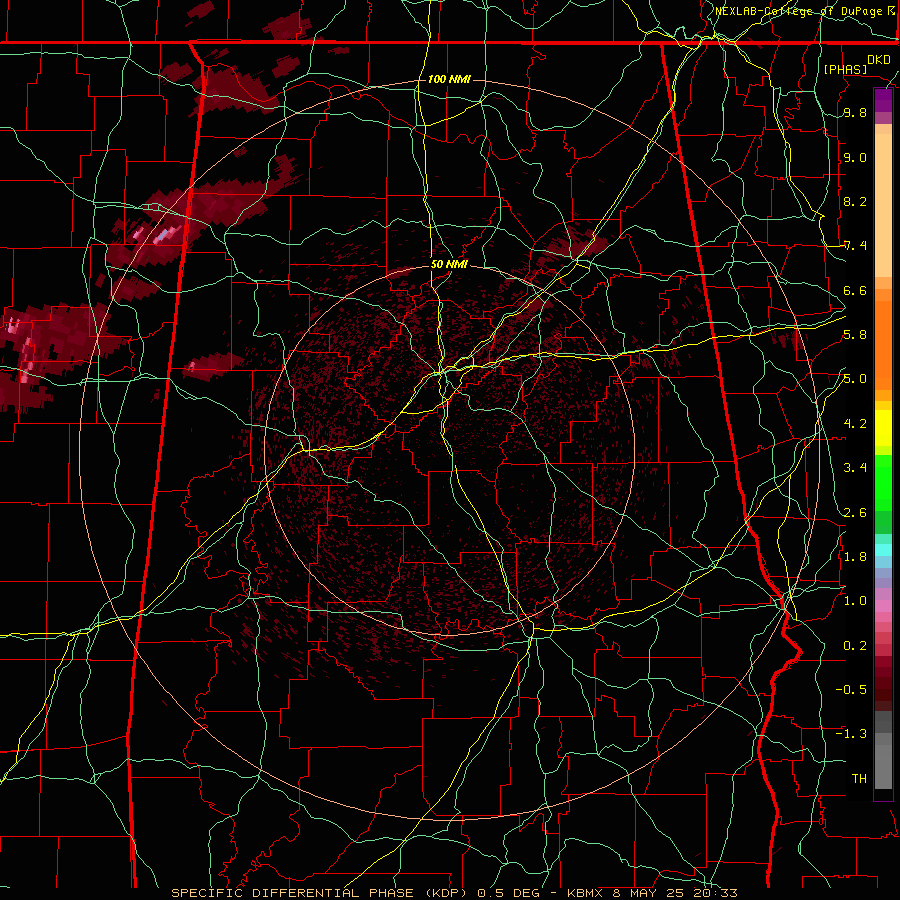Viewport: 900px width, 900px height.
Task: Click the large peach segment of color bar
Action: tap(883, 207)
